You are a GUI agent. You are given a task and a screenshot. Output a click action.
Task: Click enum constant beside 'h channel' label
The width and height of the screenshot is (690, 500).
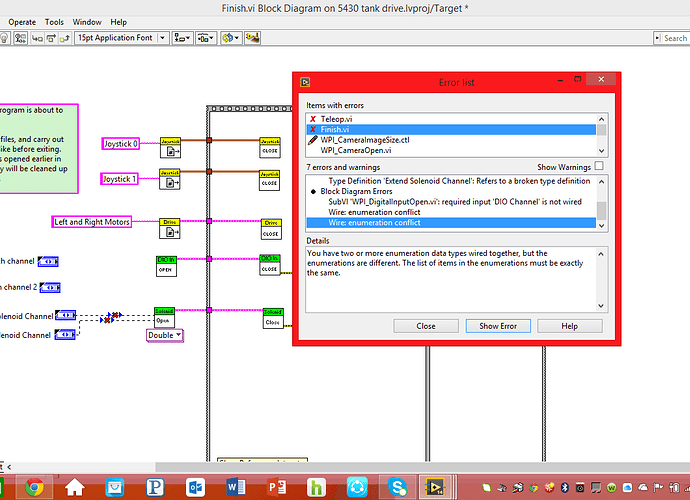pos(48,261)
